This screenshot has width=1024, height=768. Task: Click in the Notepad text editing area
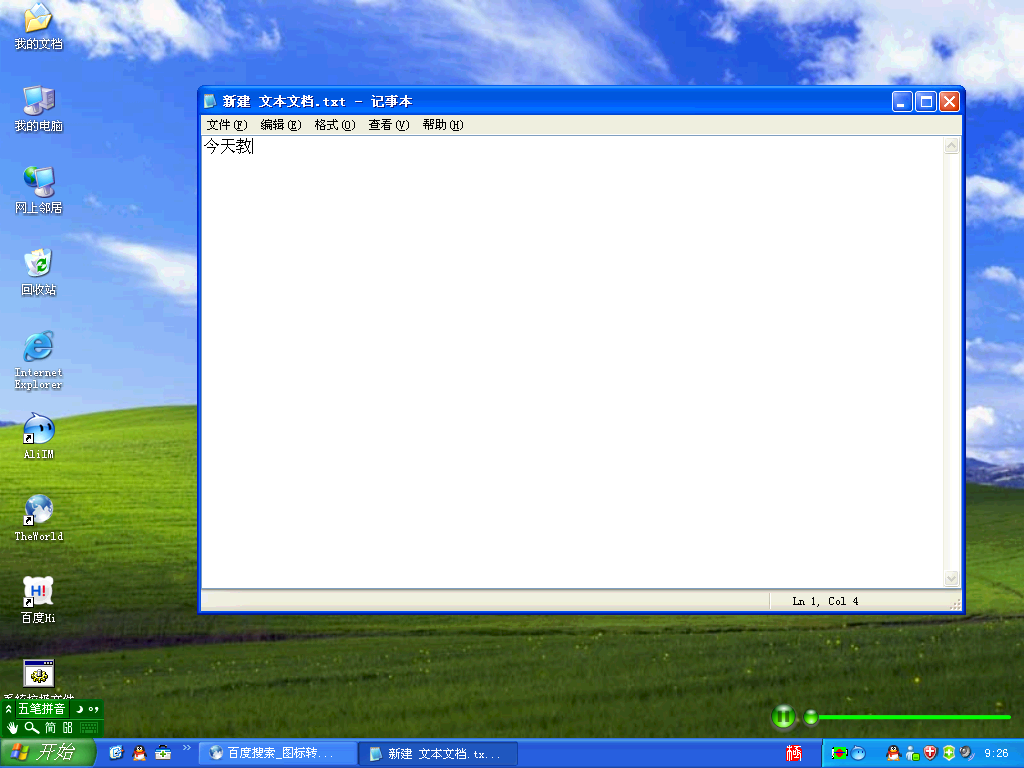pyautogui.click(x=573, y=362)
